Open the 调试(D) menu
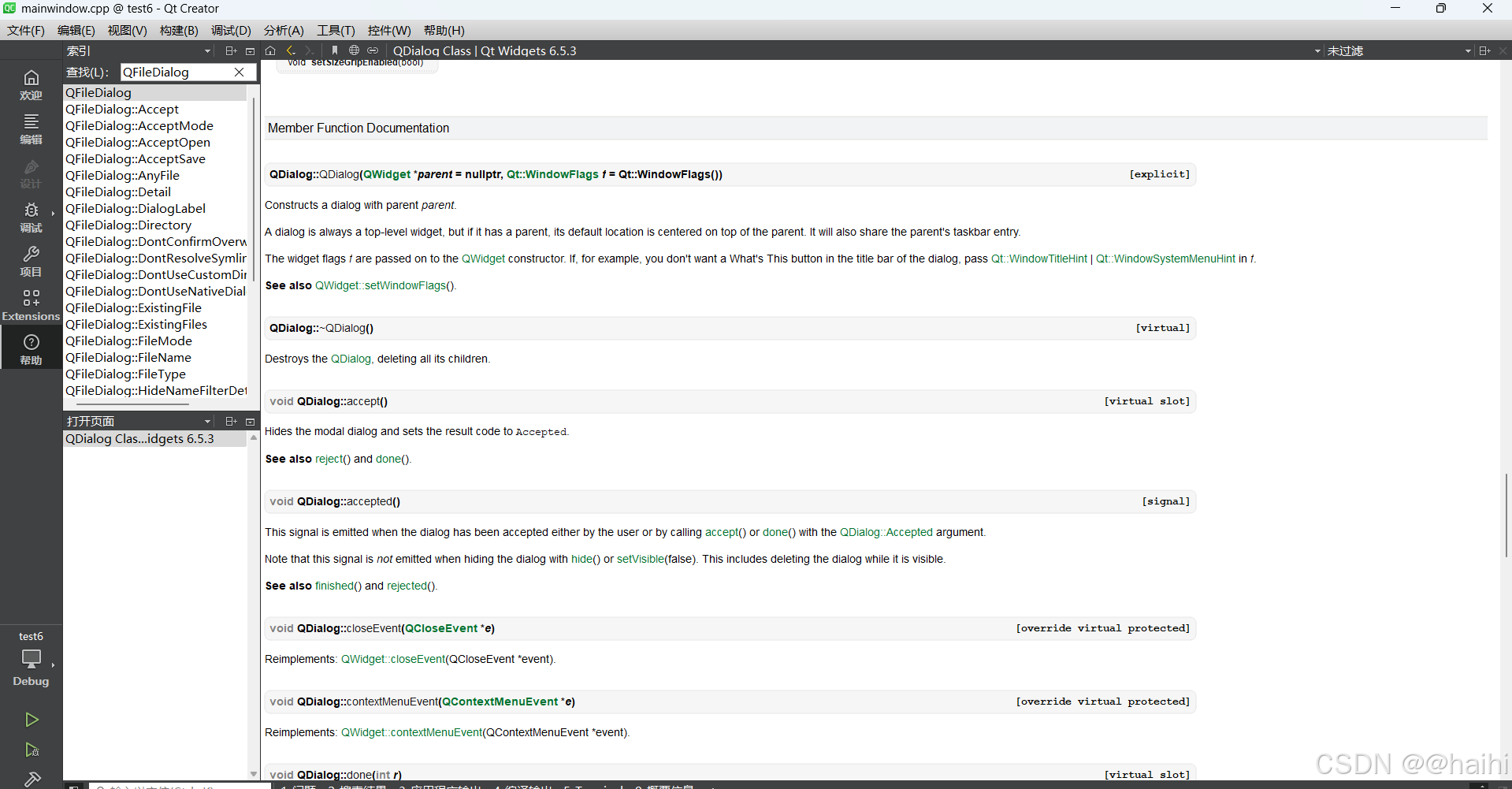This screenshot has height=789, width=1512. pos(231,30)
